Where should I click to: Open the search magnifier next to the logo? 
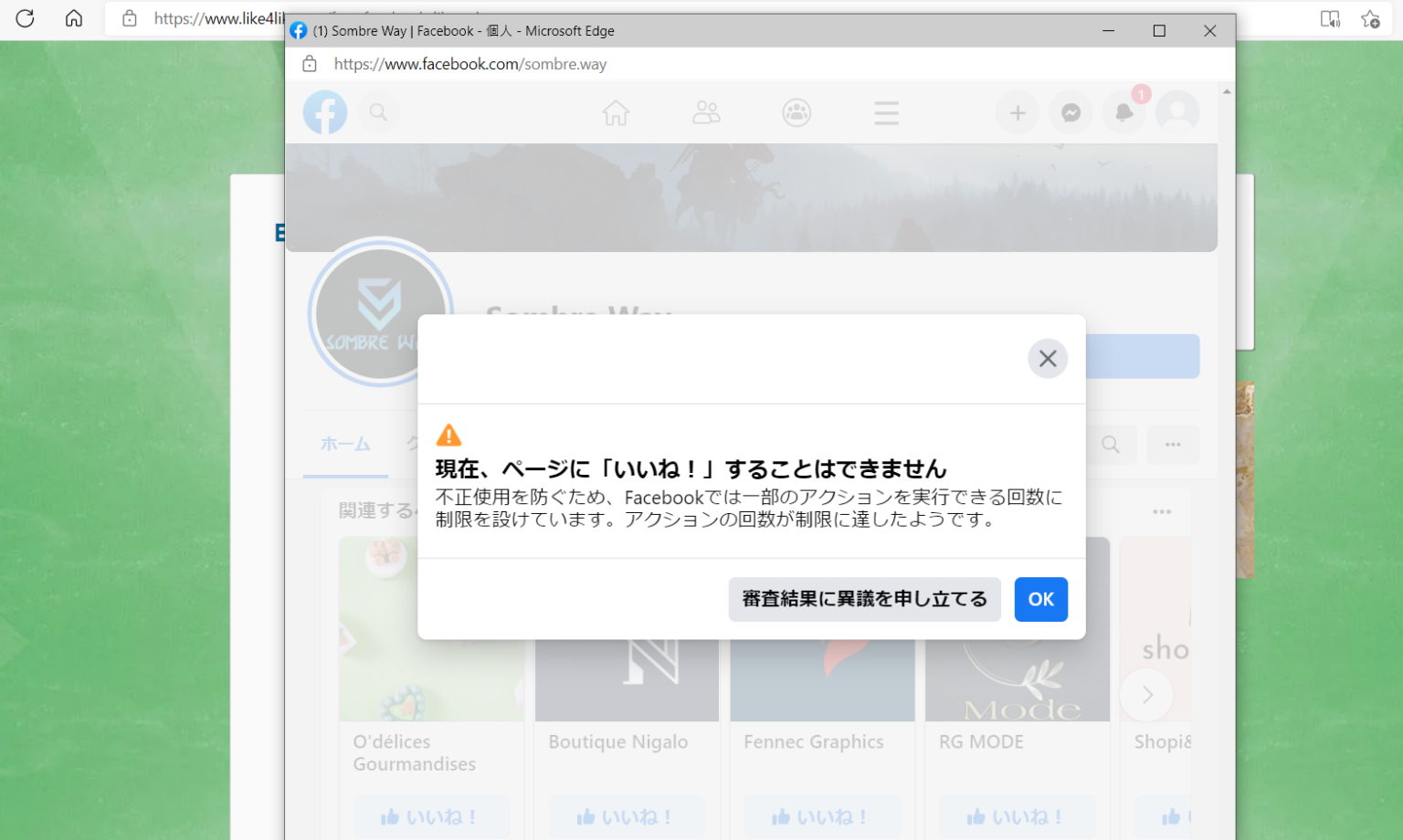tap(378, 111)
